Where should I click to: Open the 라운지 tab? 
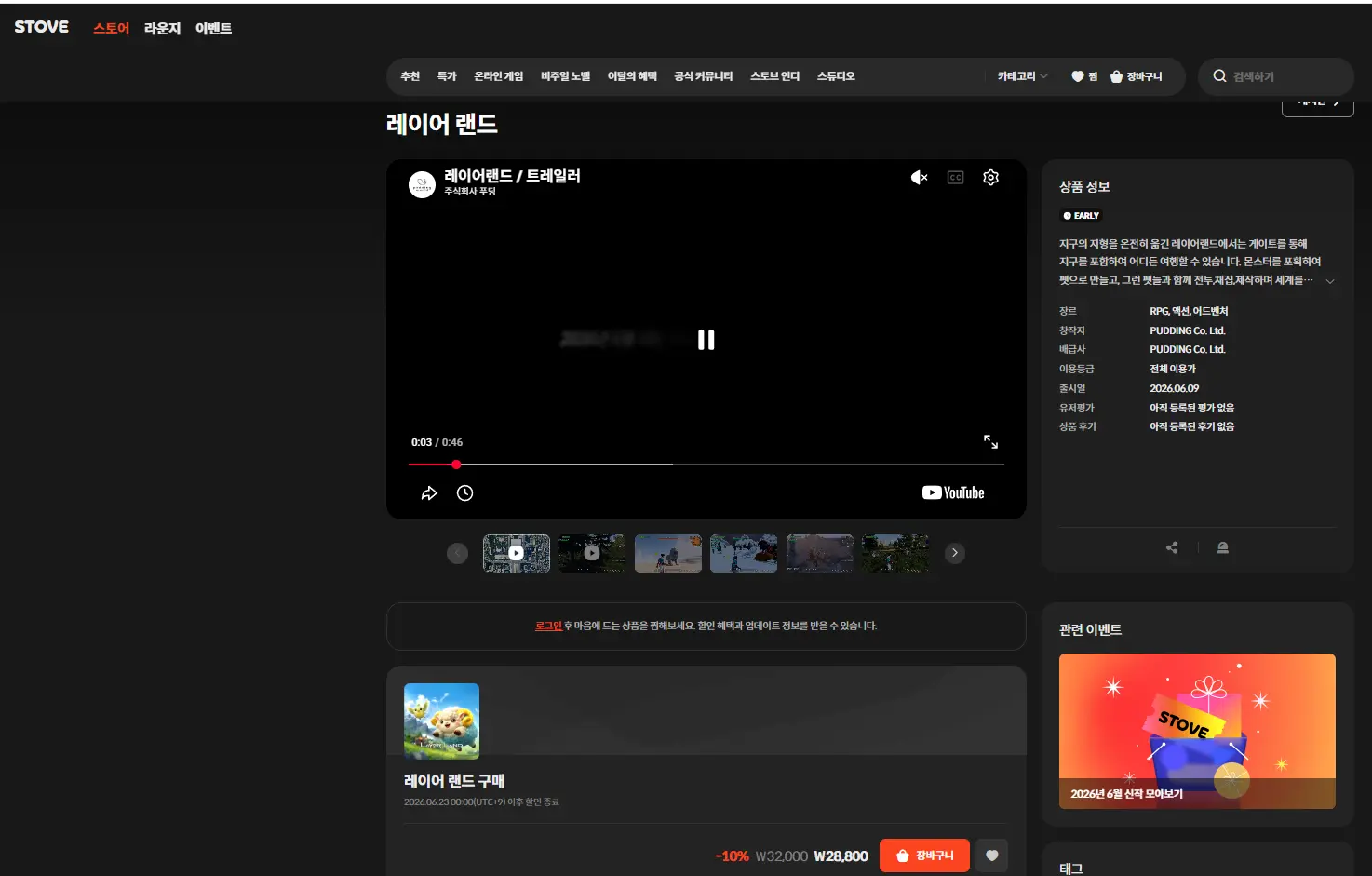pos(162,29)
